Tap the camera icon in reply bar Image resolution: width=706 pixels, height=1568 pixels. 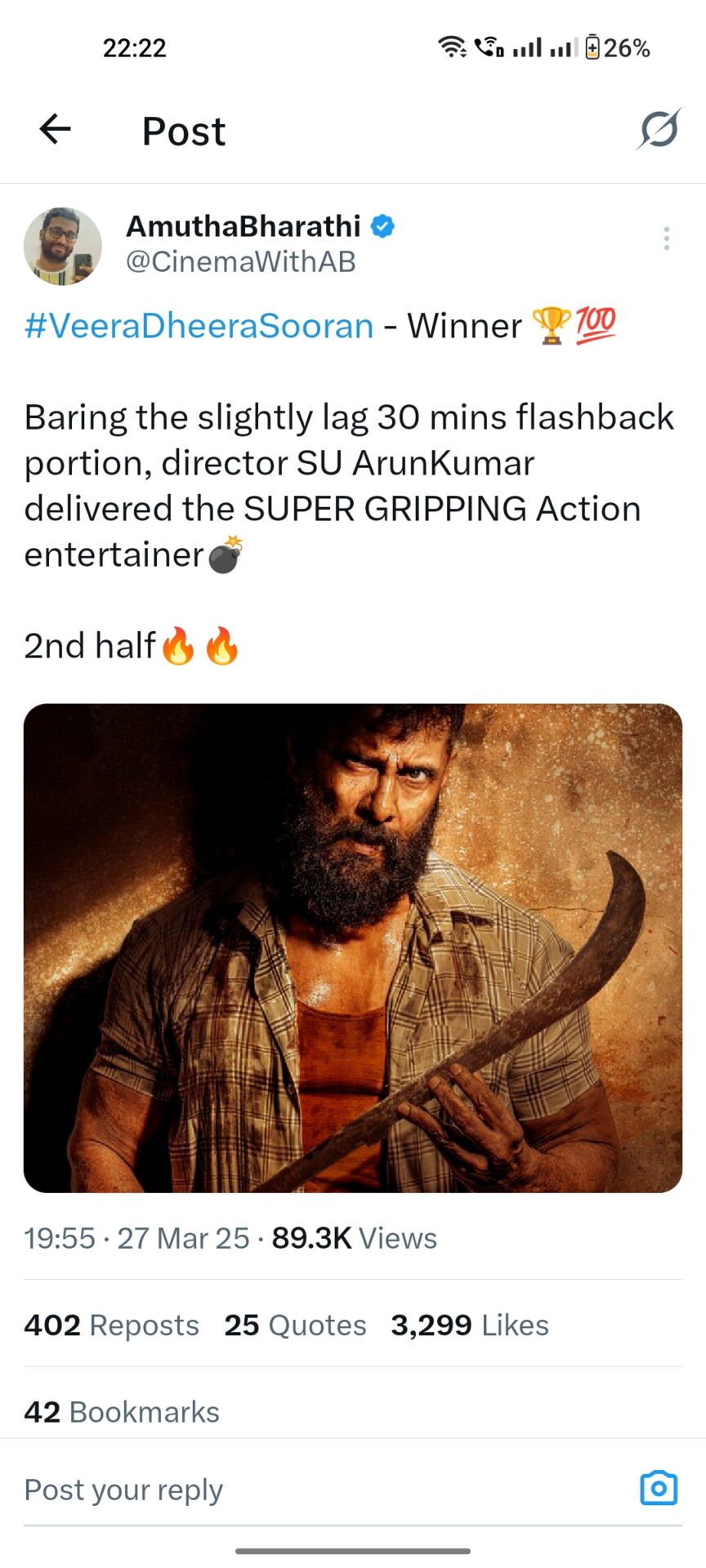(659, 1488)
